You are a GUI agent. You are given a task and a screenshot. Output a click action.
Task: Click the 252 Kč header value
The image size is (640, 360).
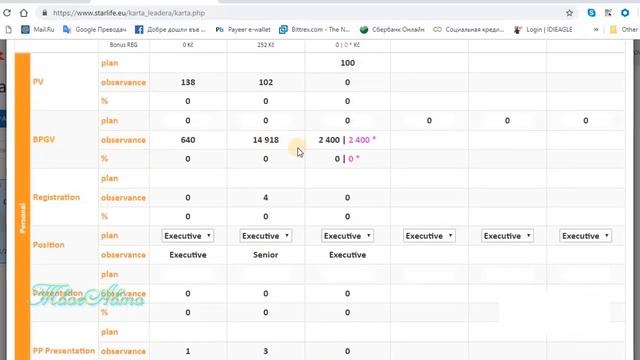266,45
